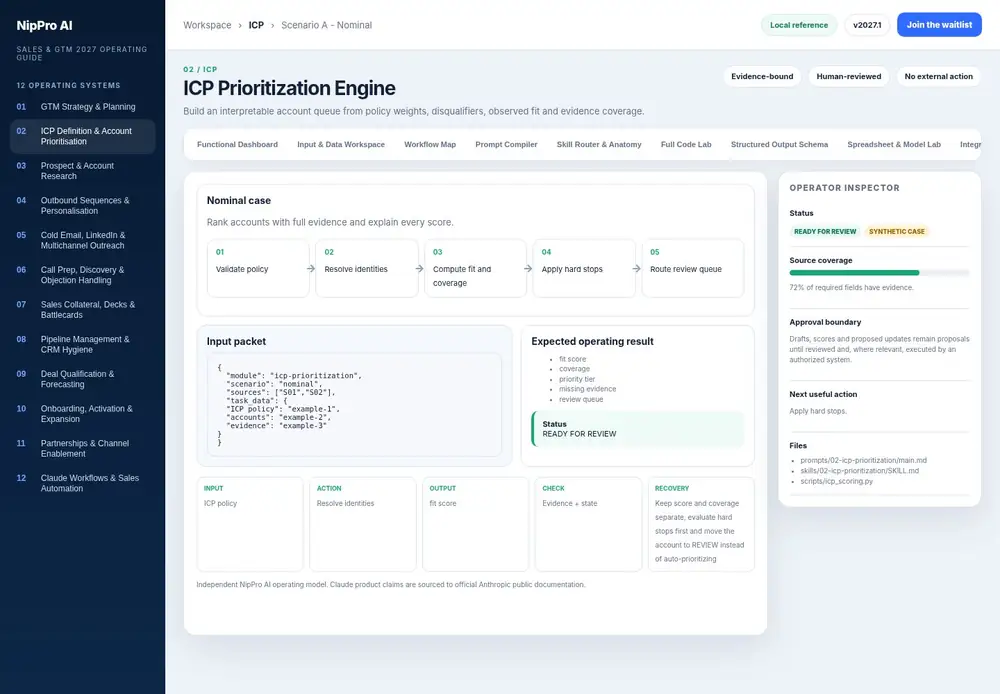Screen dimensions: 1000x694
Task: Select Onboarding, Activation & Expansion
Action: pos(83,413)
